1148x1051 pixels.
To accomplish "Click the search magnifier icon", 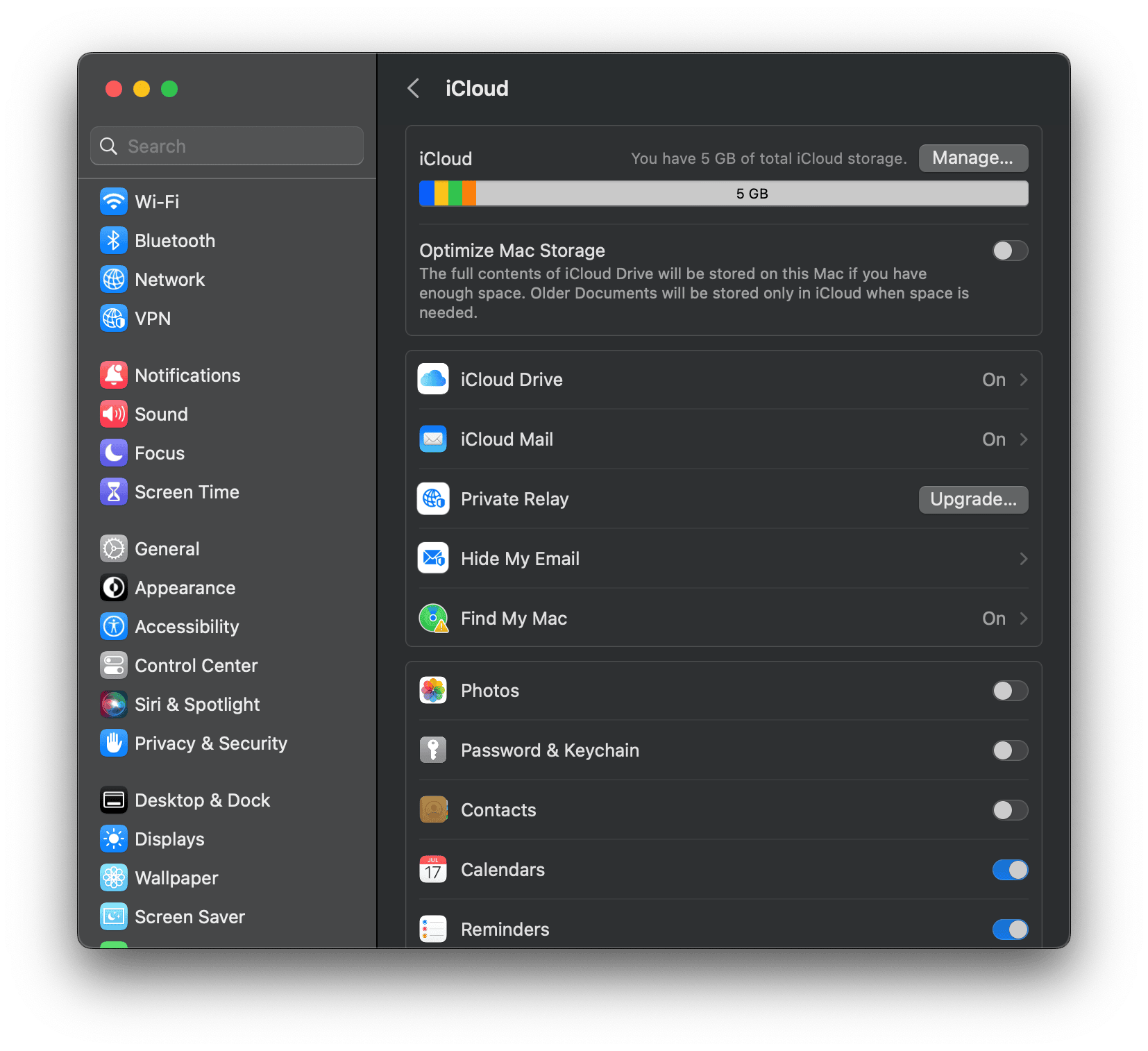I will (109, 146).
